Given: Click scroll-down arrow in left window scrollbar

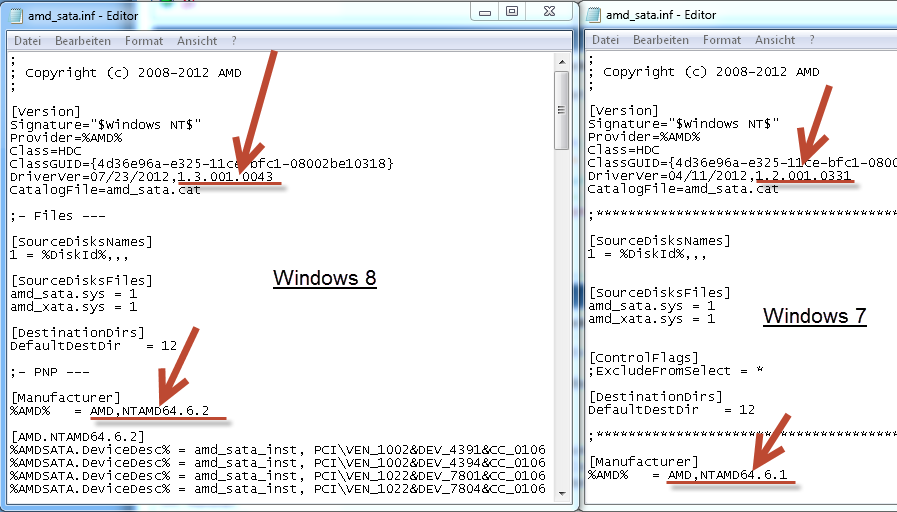Looking at the screenshot, I should (x=562, y=493).
